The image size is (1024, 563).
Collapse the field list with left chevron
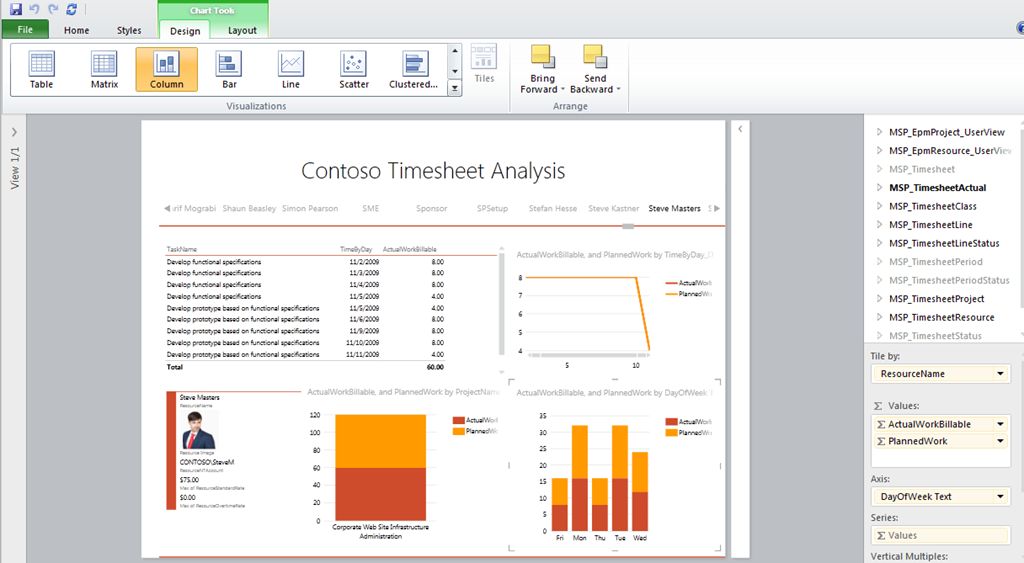pos(740,129)
